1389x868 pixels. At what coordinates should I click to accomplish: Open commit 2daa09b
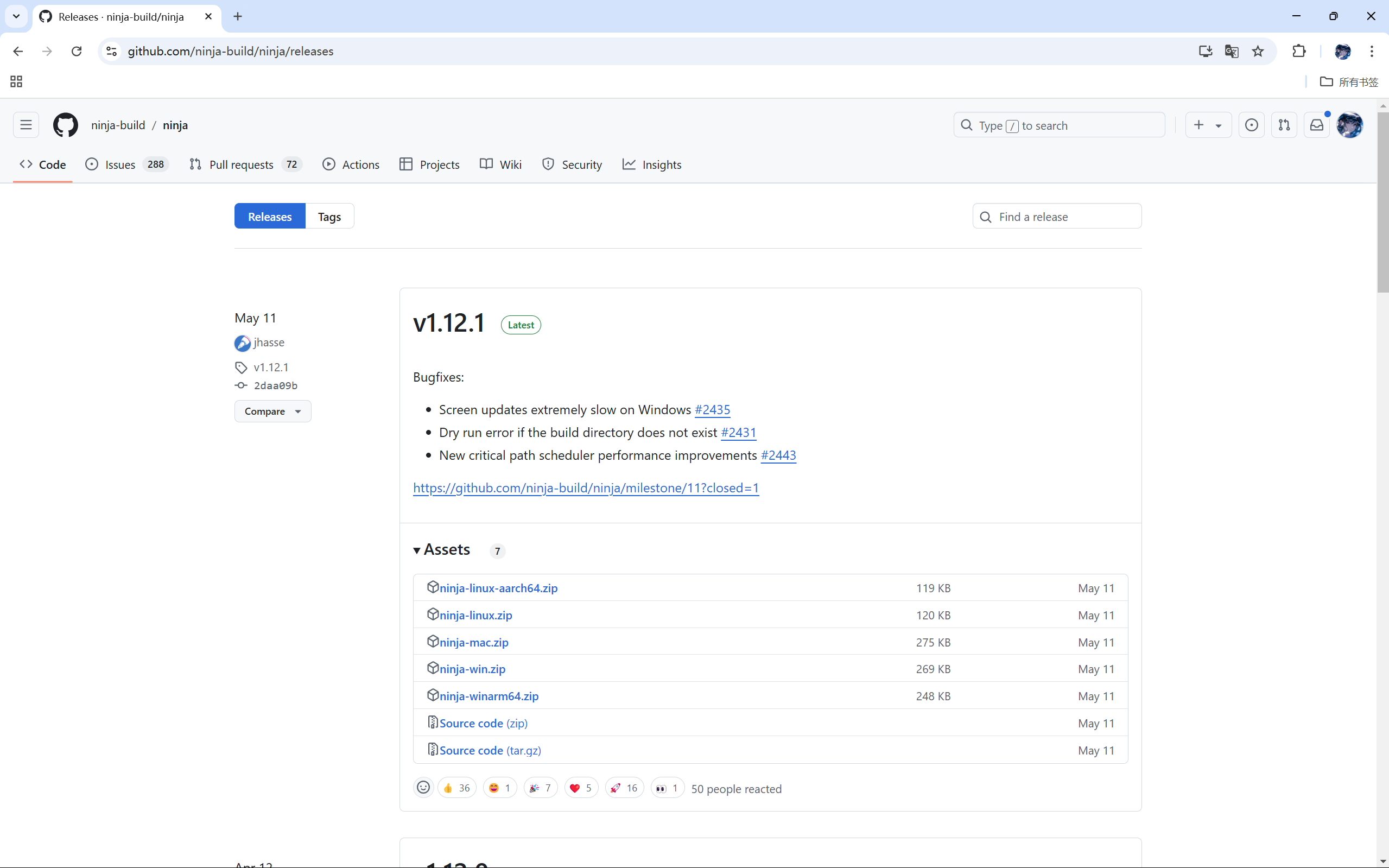(276, 386)
